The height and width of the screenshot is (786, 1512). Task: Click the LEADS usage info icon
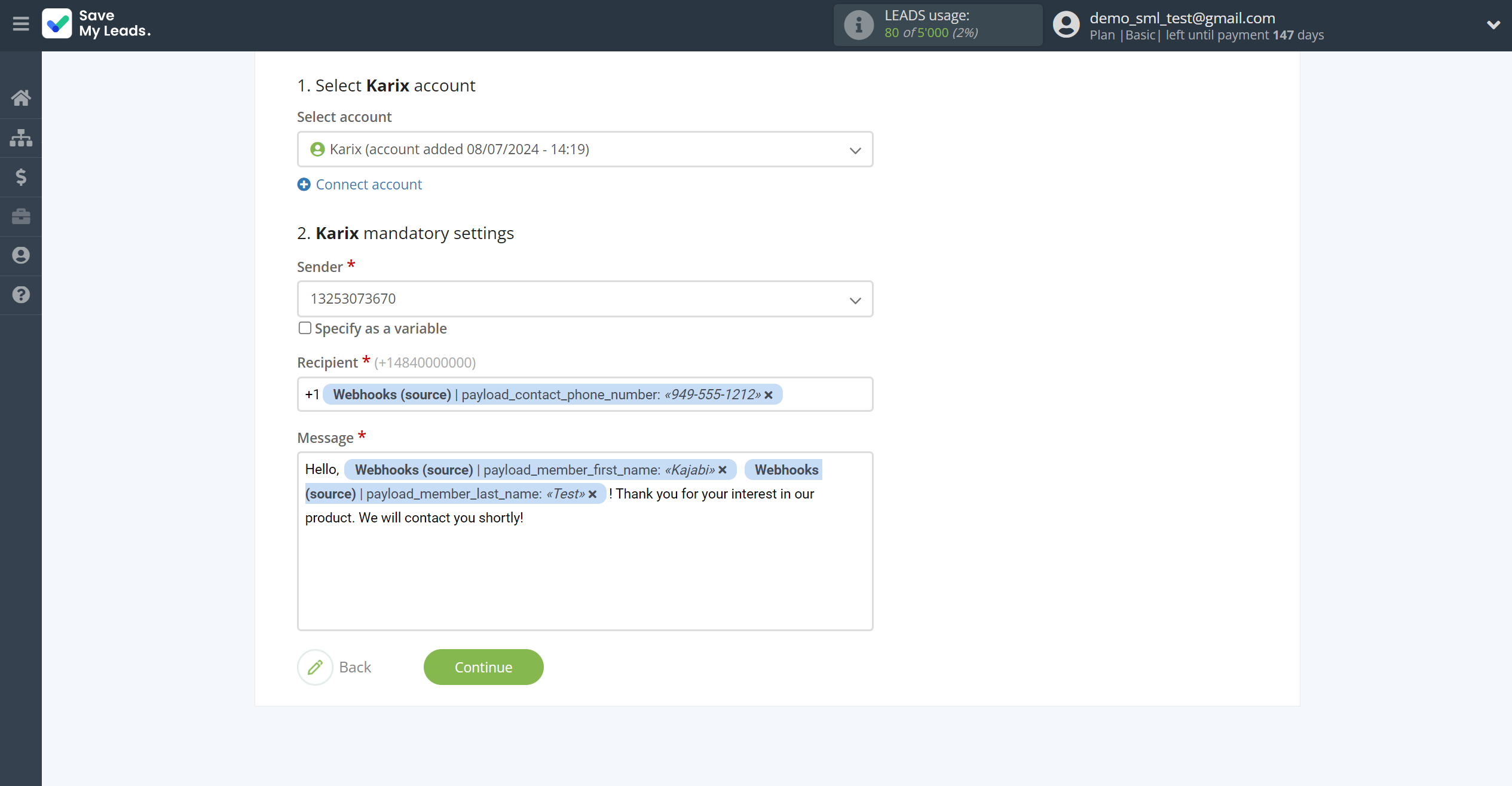pos(858,25)
